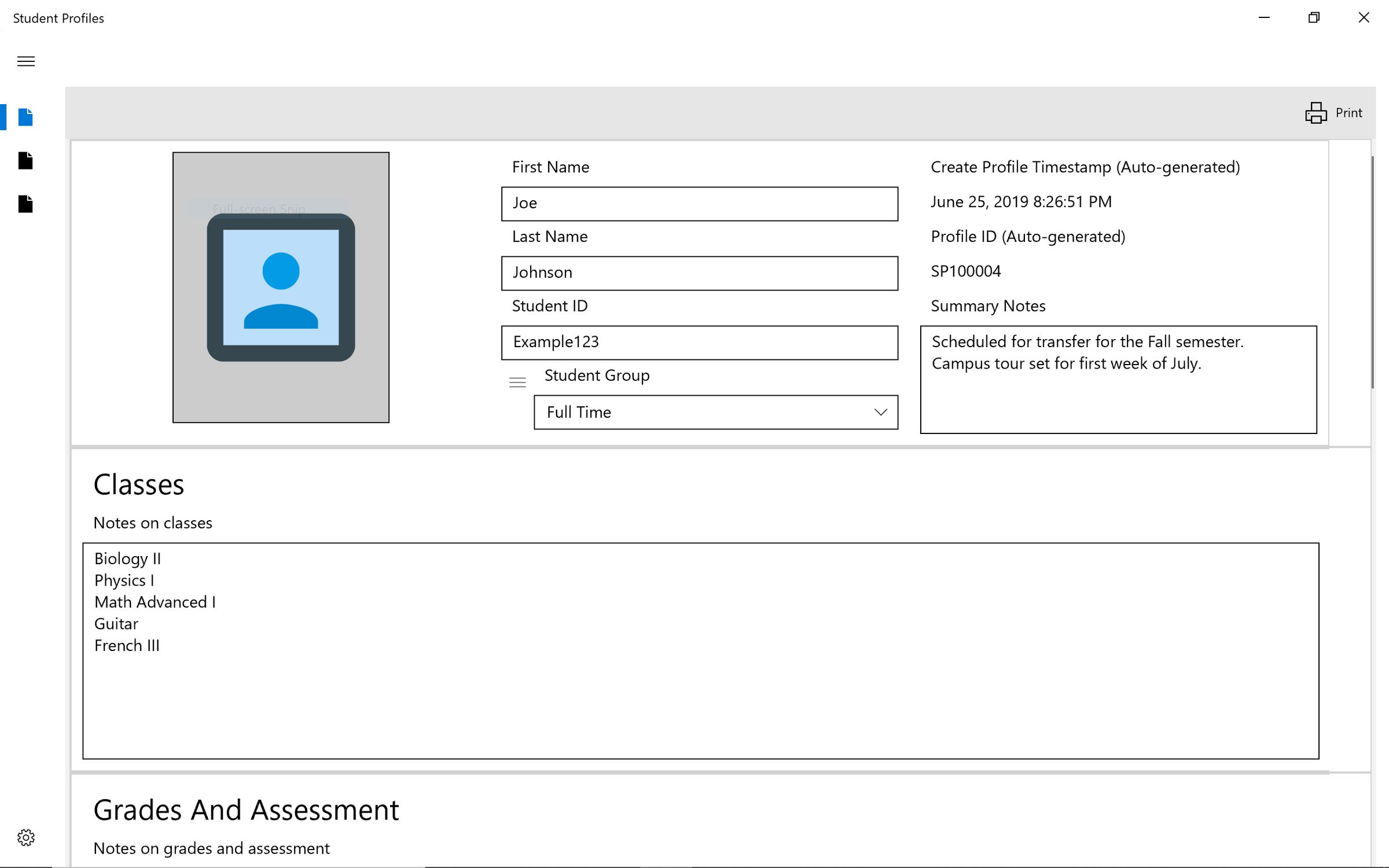Click the Last Name field showing Johnson
This screenshot has width=1389, height=868.
699,273
